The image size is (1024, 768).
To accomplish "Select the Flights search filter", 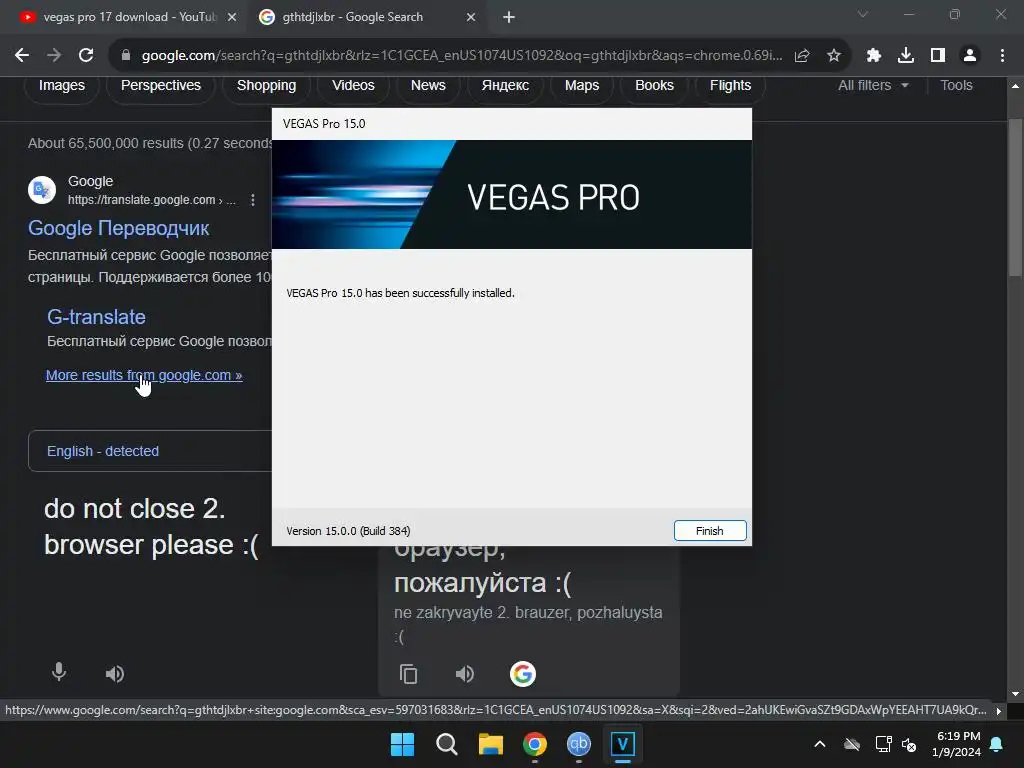I will (x=730, y=86).
